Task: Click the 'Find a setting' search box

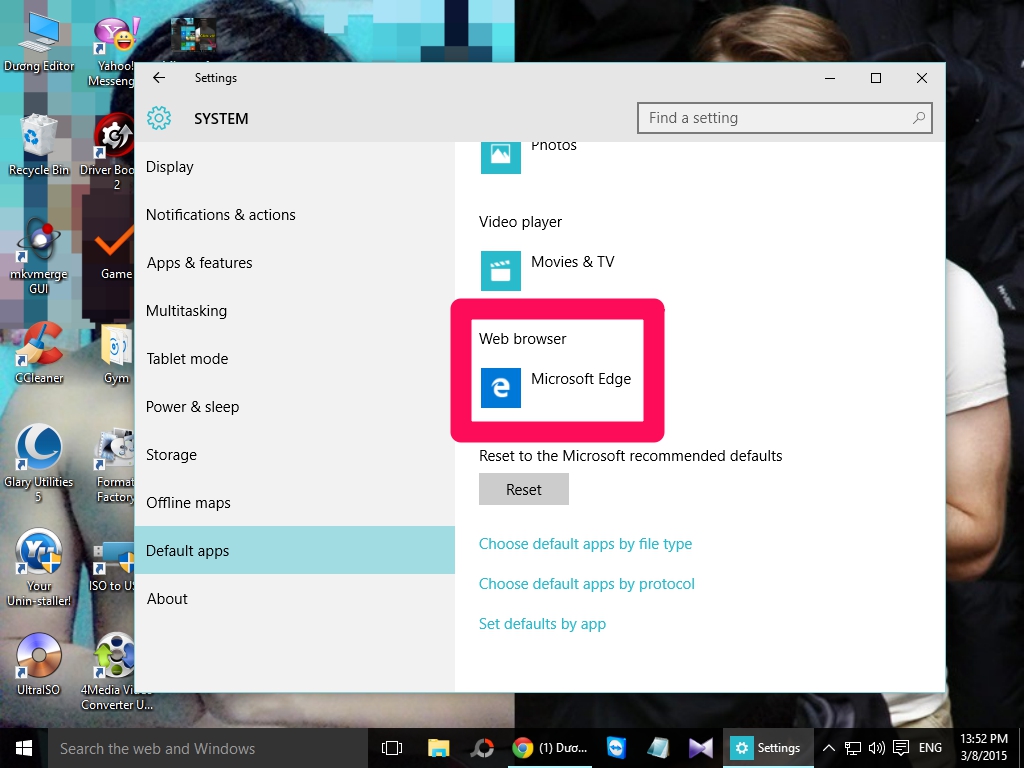Action: pos(784,118)
